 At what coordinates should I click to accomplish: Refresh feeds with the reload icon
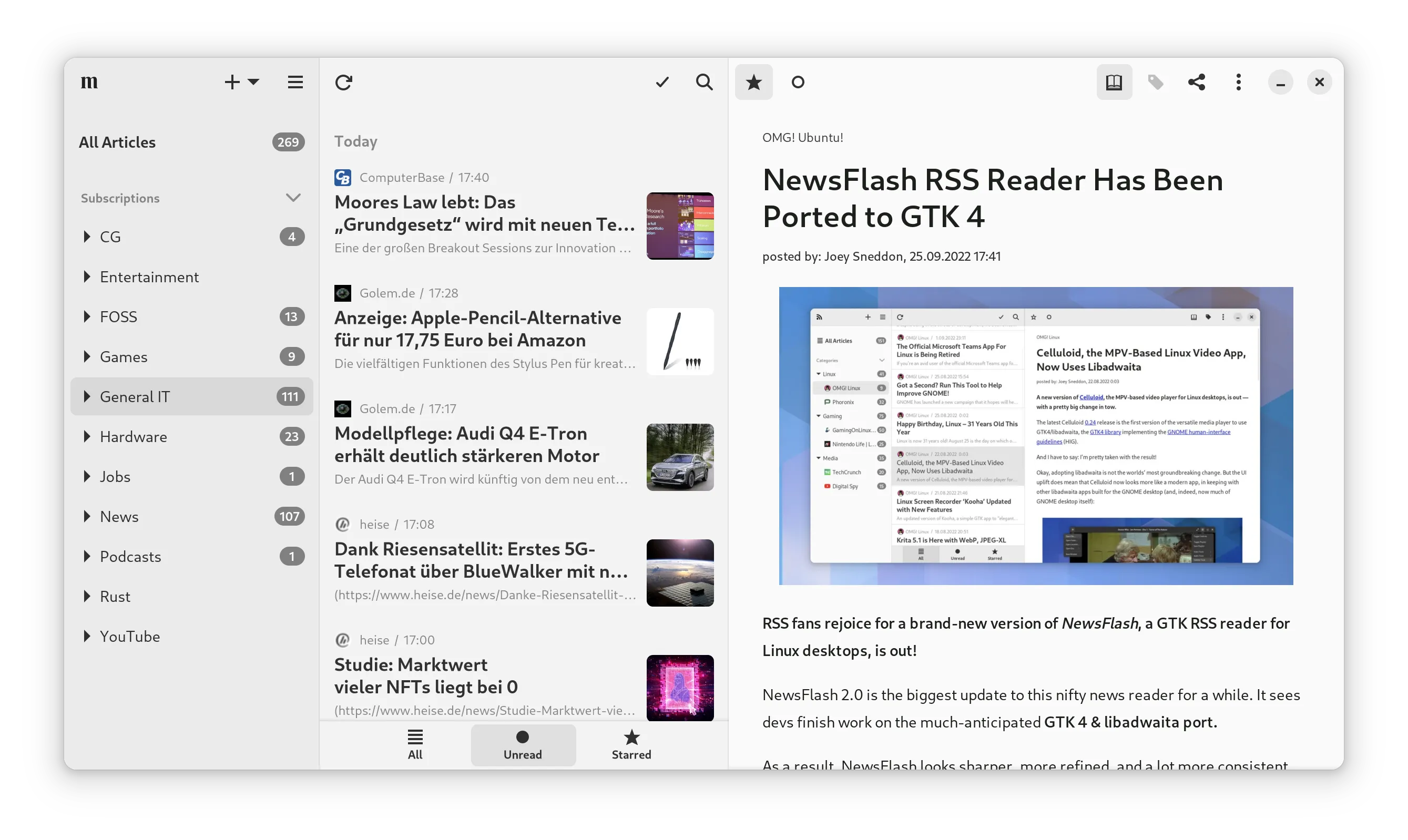[344, 82]
